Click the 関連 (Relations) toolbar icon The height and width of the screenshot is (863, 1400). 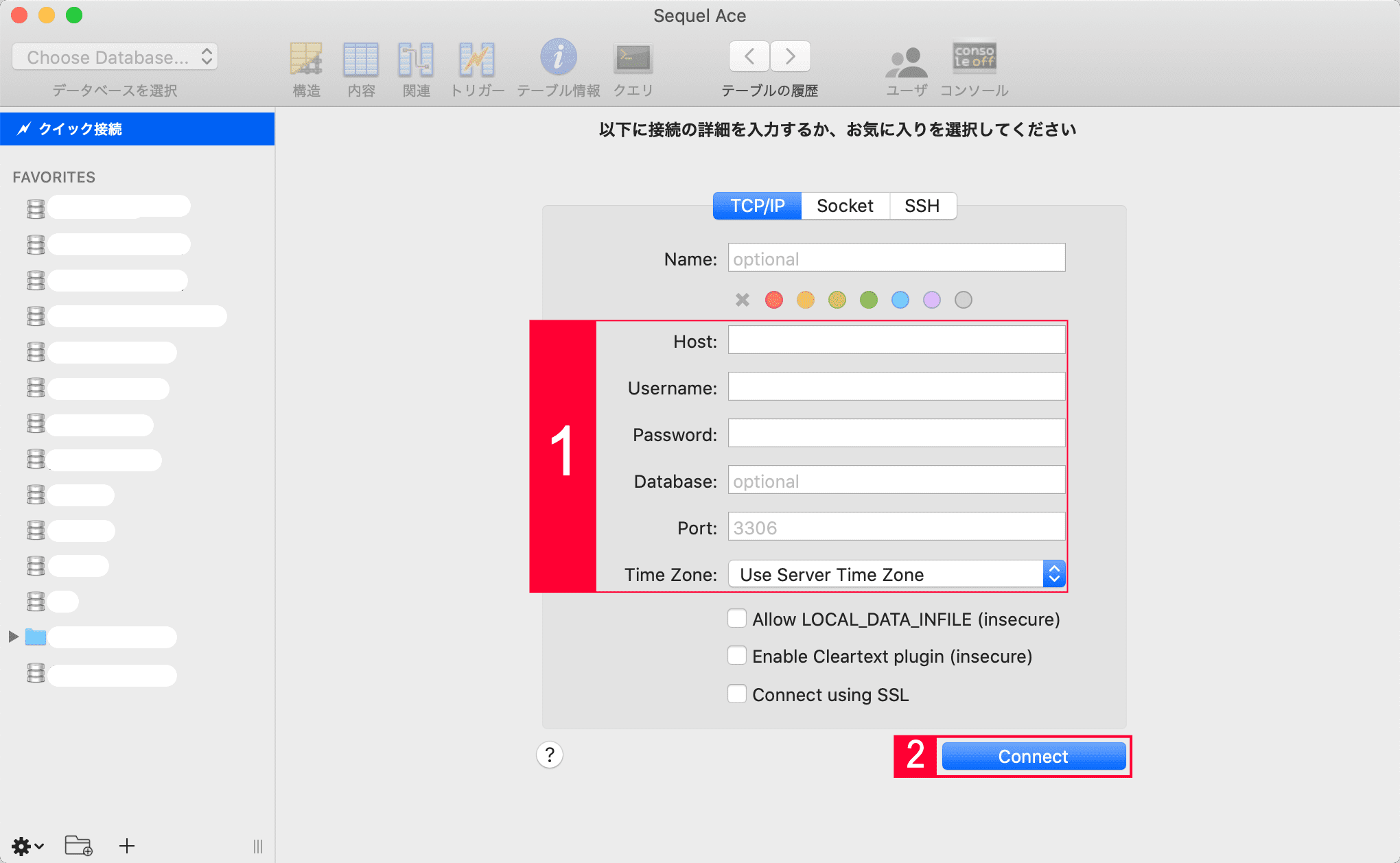[x=416, y=58]
